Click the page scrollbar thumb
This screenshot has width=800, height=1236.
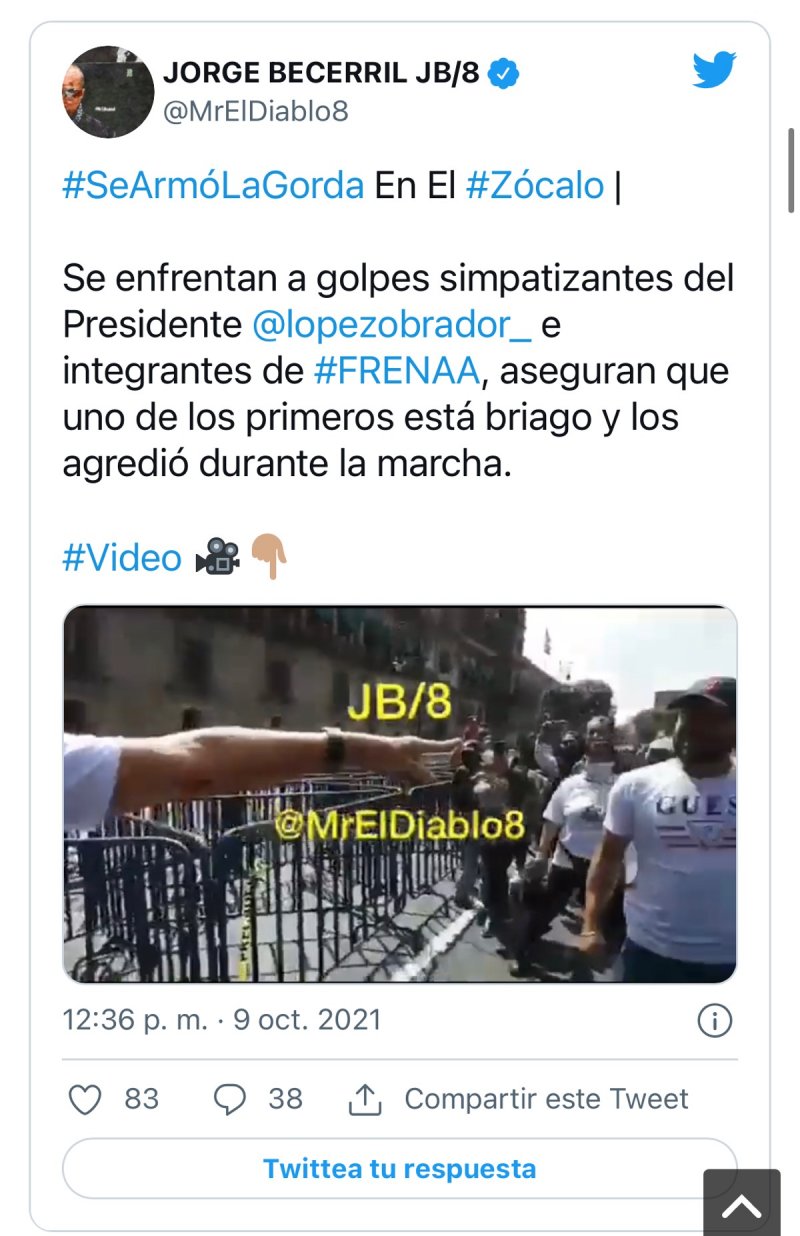coord(792,170)
